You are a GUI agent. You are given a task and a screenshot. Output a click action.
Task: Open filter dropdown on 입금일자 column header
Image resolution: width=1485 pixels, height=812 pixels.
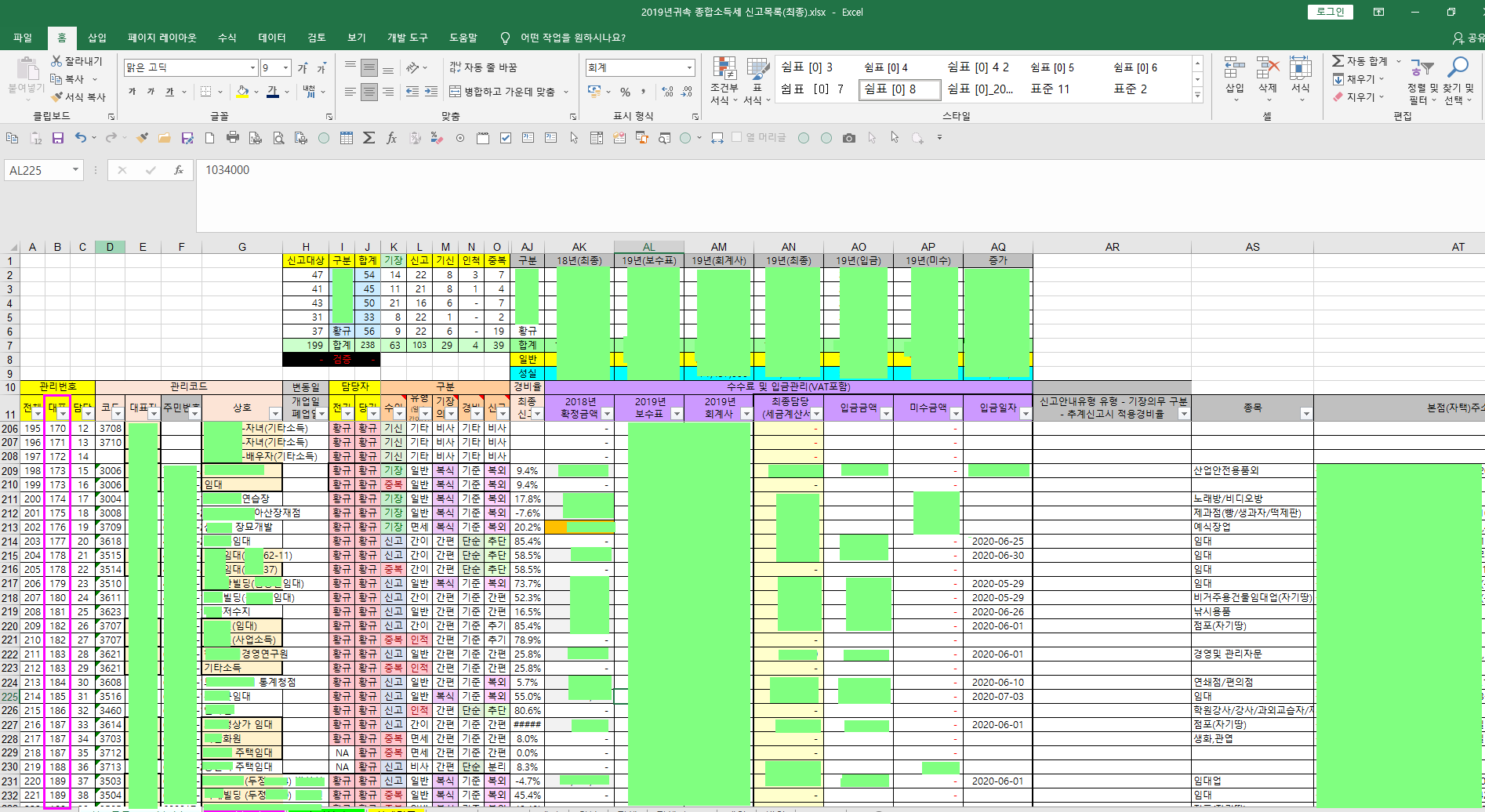tap(1025, 414)
